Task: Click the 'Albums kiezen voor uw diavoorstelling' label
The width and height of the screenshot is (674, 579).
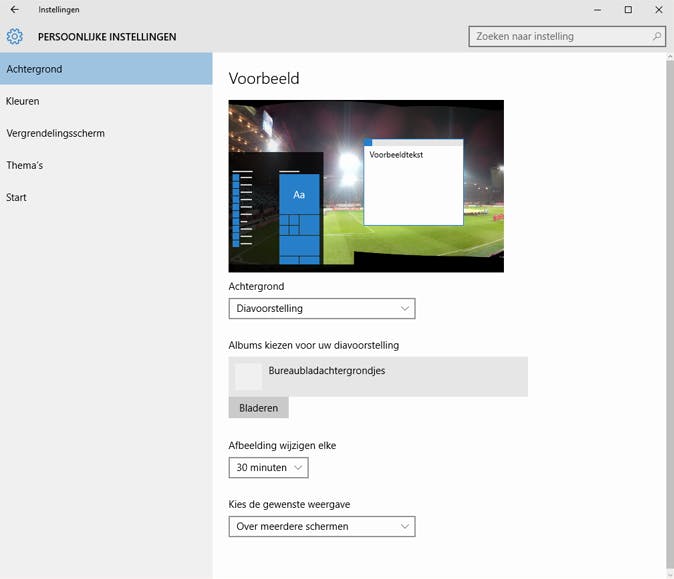Action: pos(314,345)
